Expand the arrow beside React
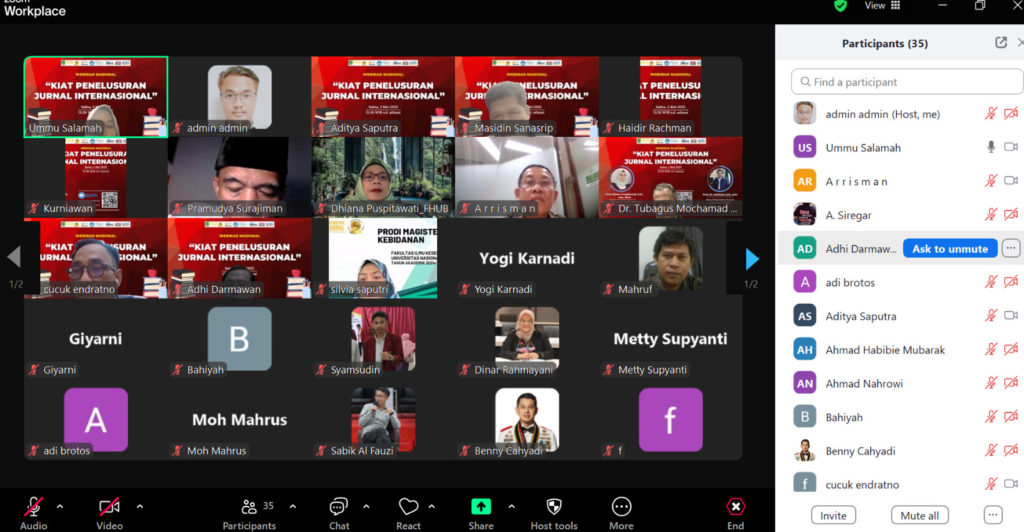 click(432, 507)
